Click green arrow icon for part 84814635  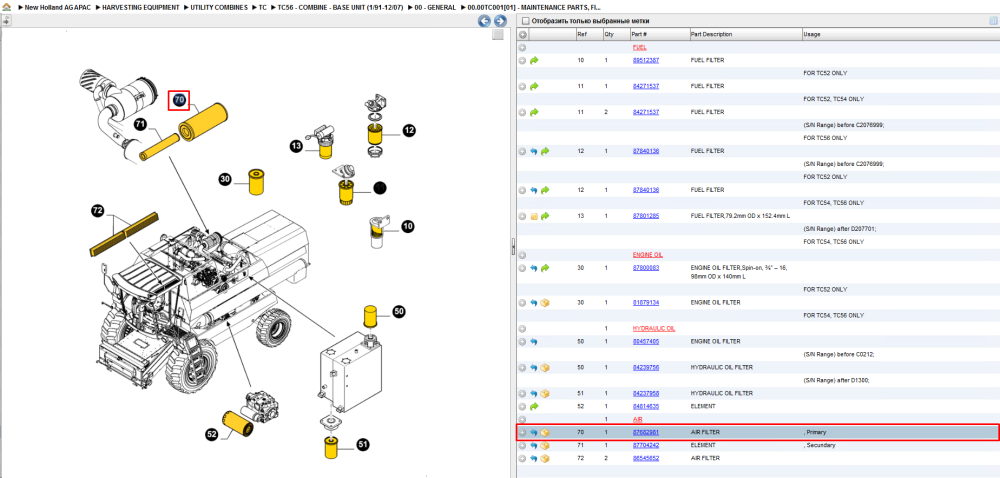[x=534, y=406]
